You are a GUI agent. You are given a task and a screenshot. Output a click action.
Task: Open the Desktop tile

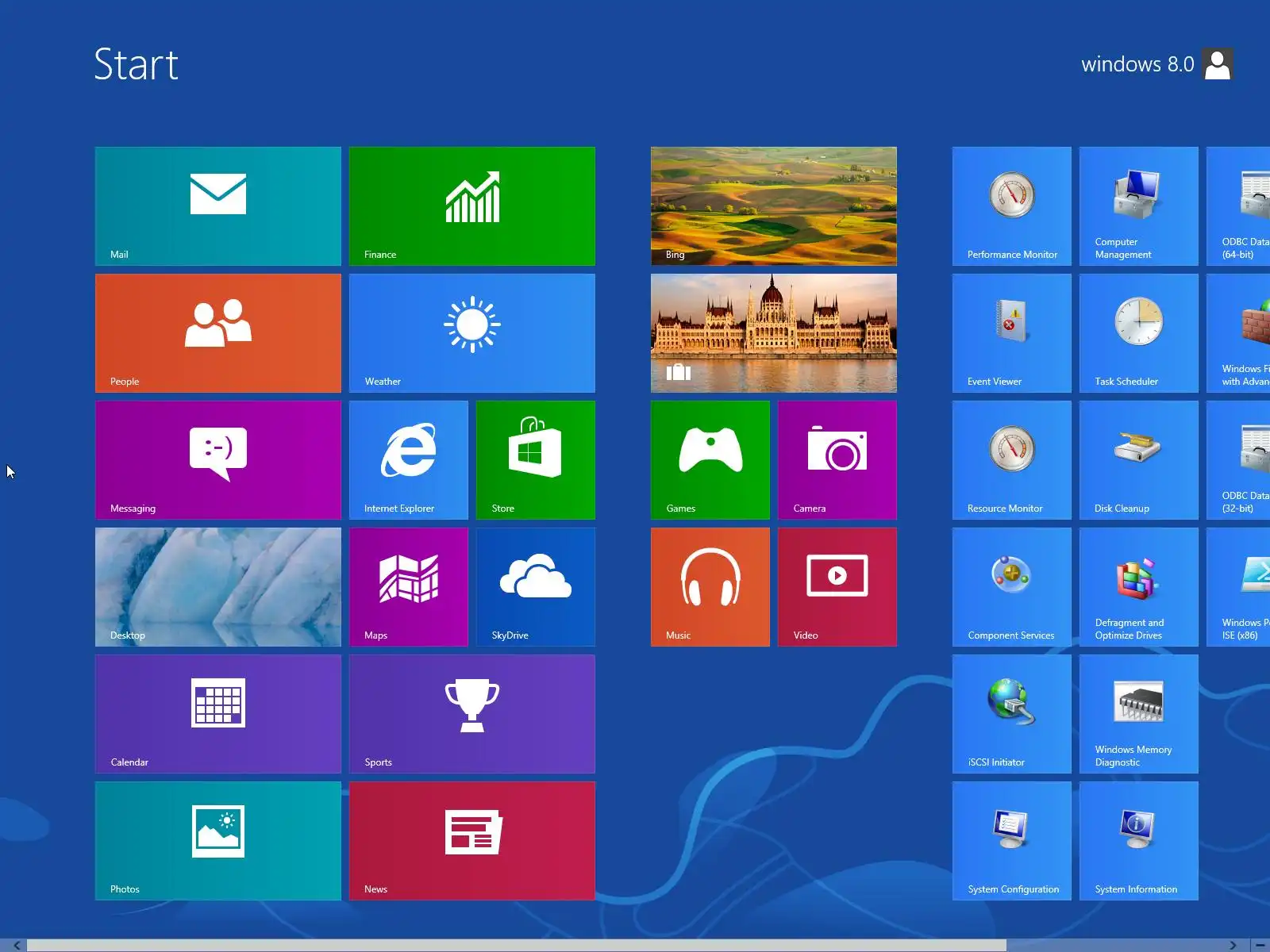[218, 587]
